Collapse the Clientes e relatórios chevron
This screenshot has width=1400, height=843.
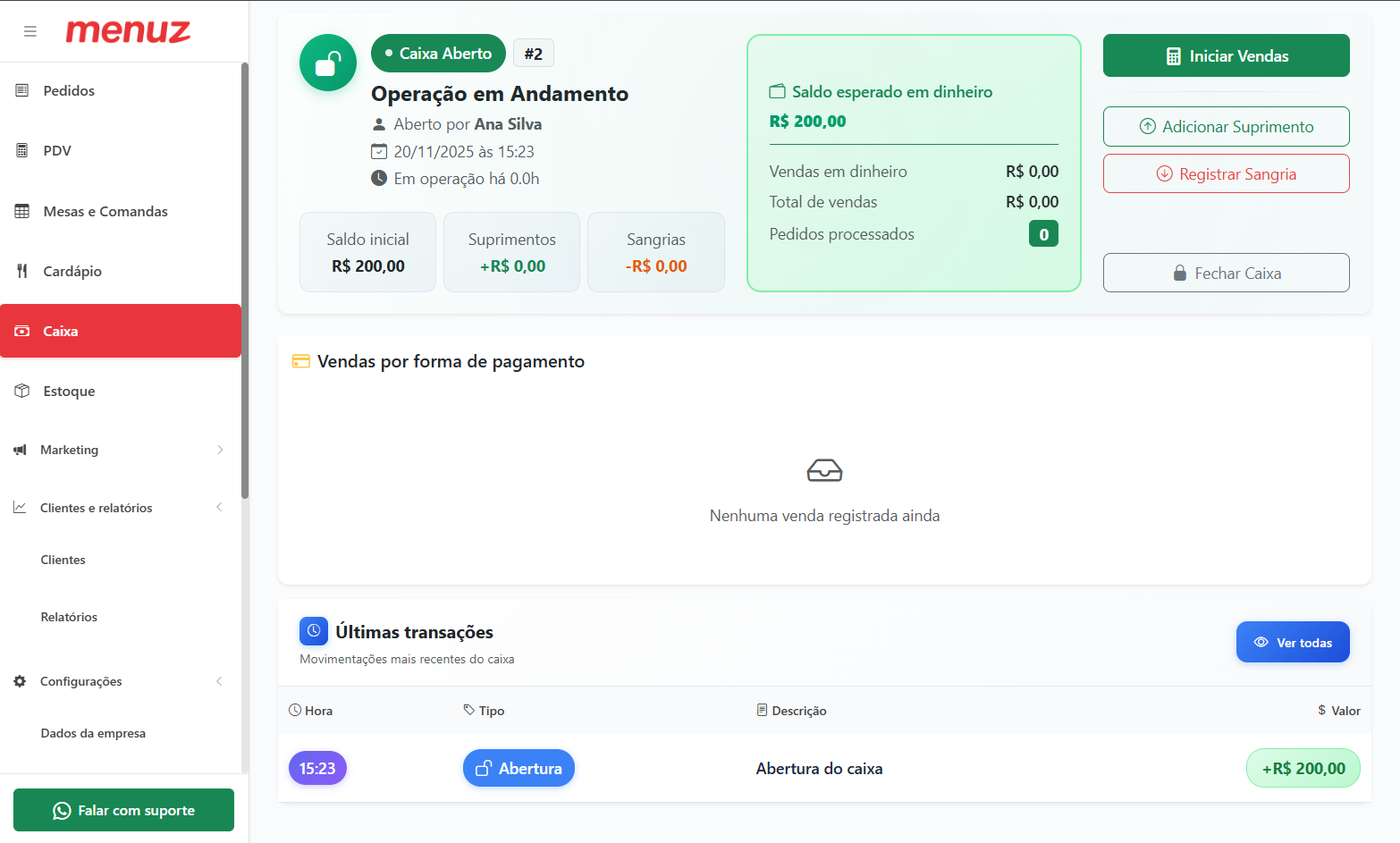[x=220, y=508]
